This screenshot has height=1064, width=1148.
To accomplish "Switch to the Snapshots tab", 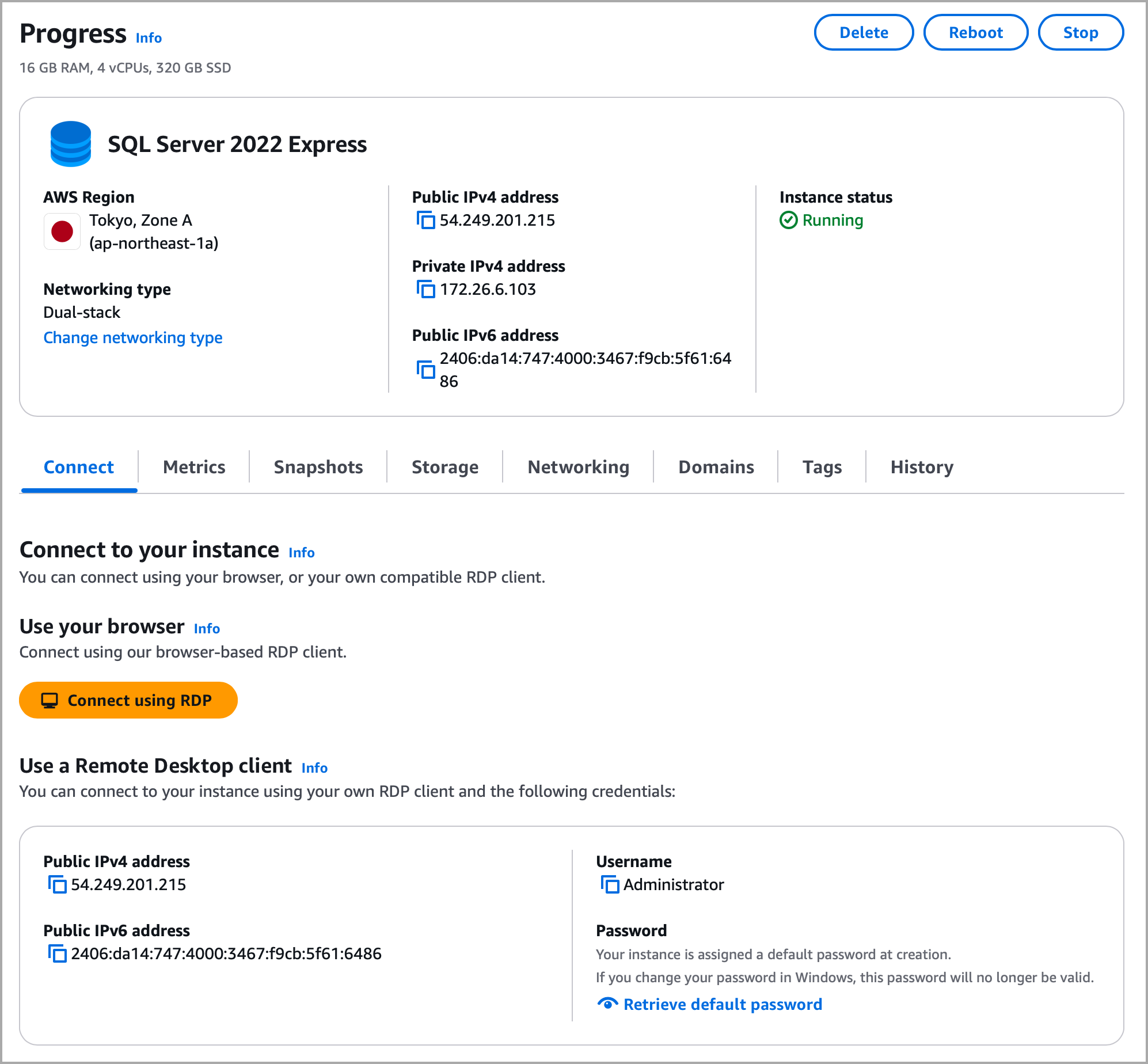I will (318, 467).
